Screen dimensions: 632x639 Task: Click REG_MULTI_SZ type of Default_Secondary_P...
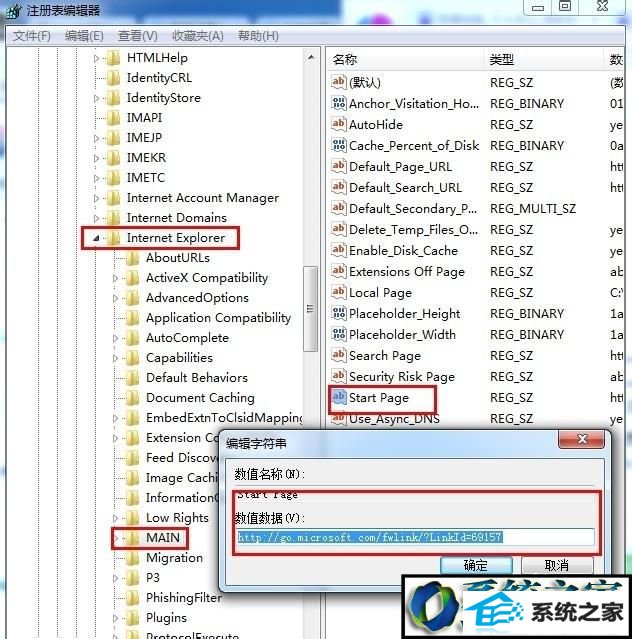click(x=533, y=209)
